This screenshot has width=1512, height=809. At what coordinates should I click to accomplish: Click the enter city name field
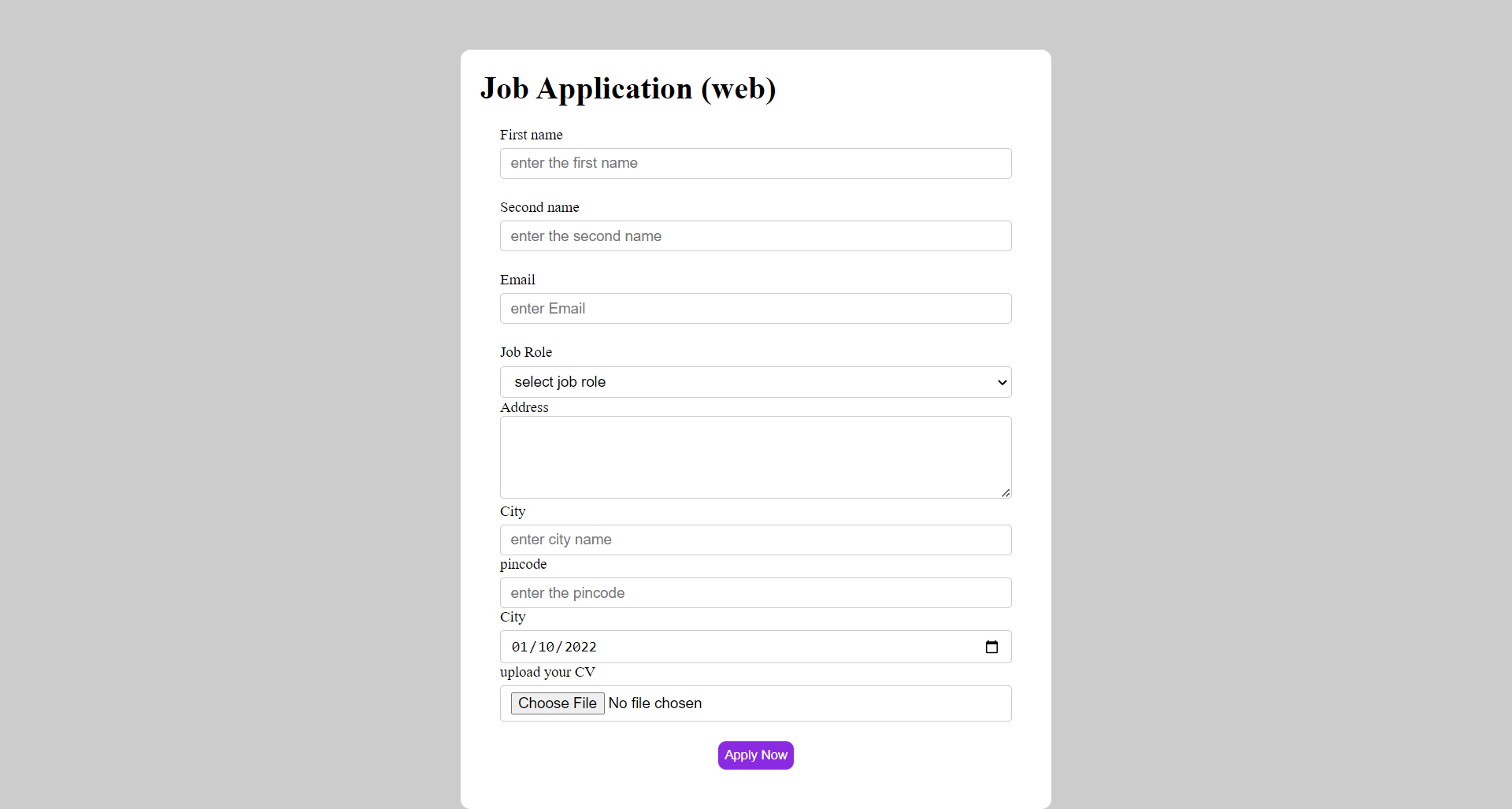(x=755, y=540)
